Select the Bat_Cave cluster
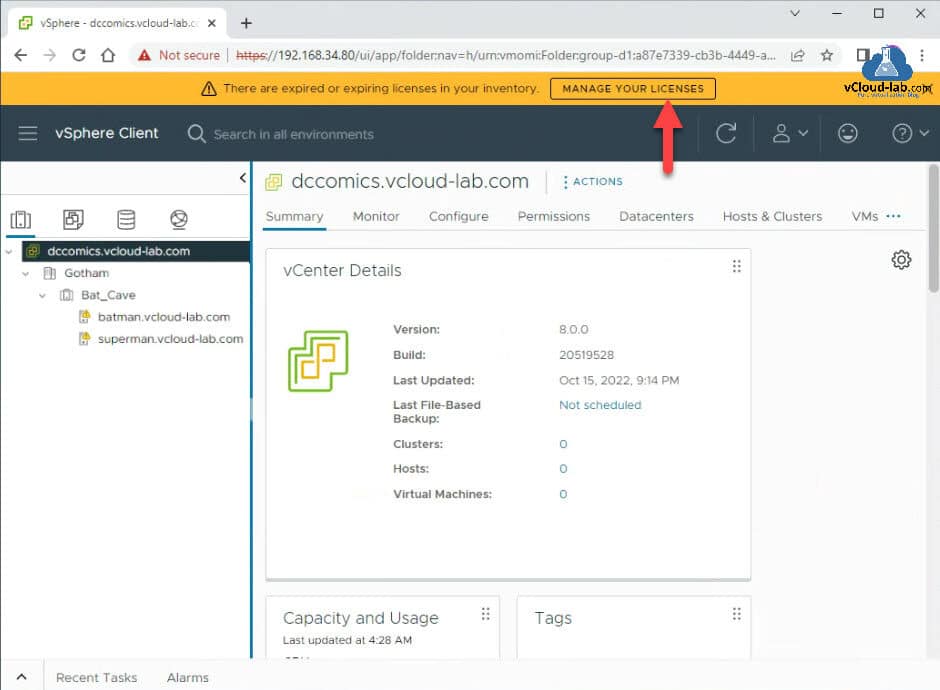 pyautogui.click(x=108, y=295)
